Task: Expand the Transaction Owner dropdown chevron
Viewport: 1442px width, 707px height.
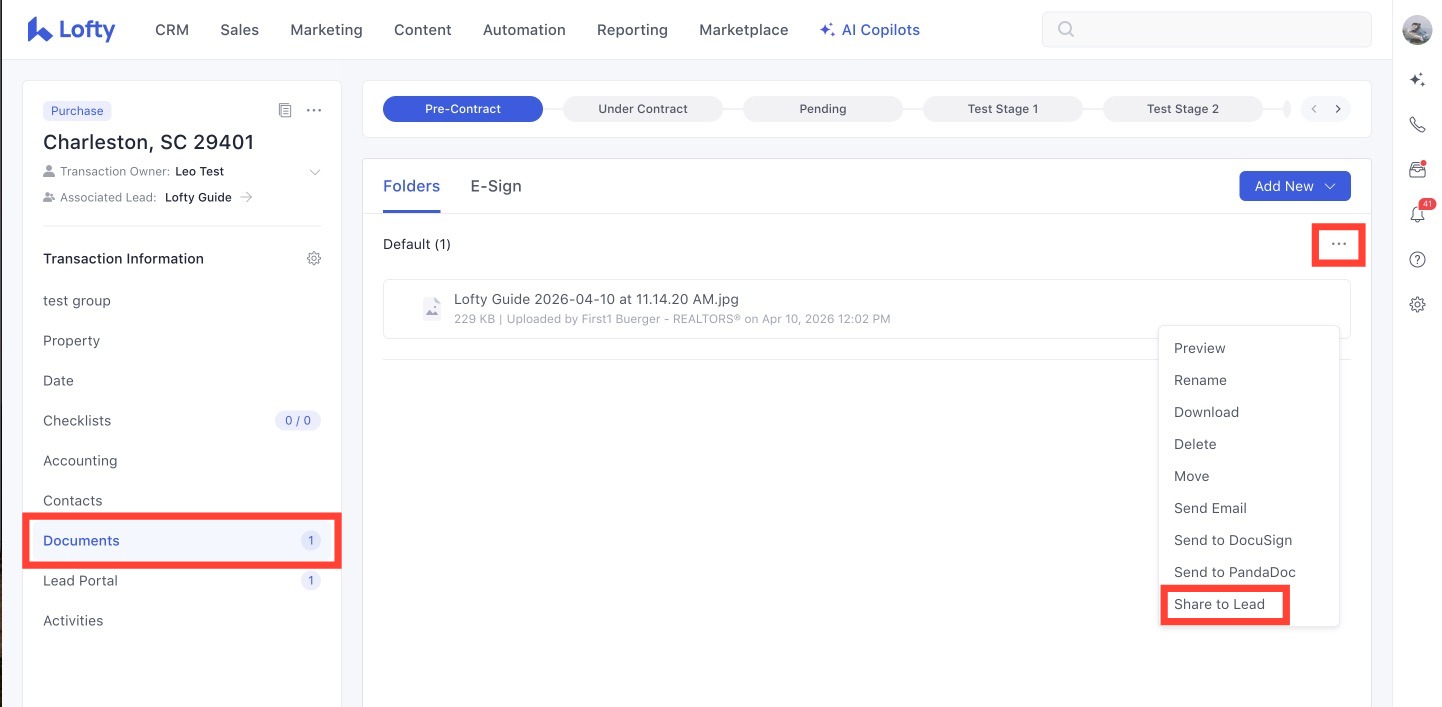Action: [x=315, y=172]
